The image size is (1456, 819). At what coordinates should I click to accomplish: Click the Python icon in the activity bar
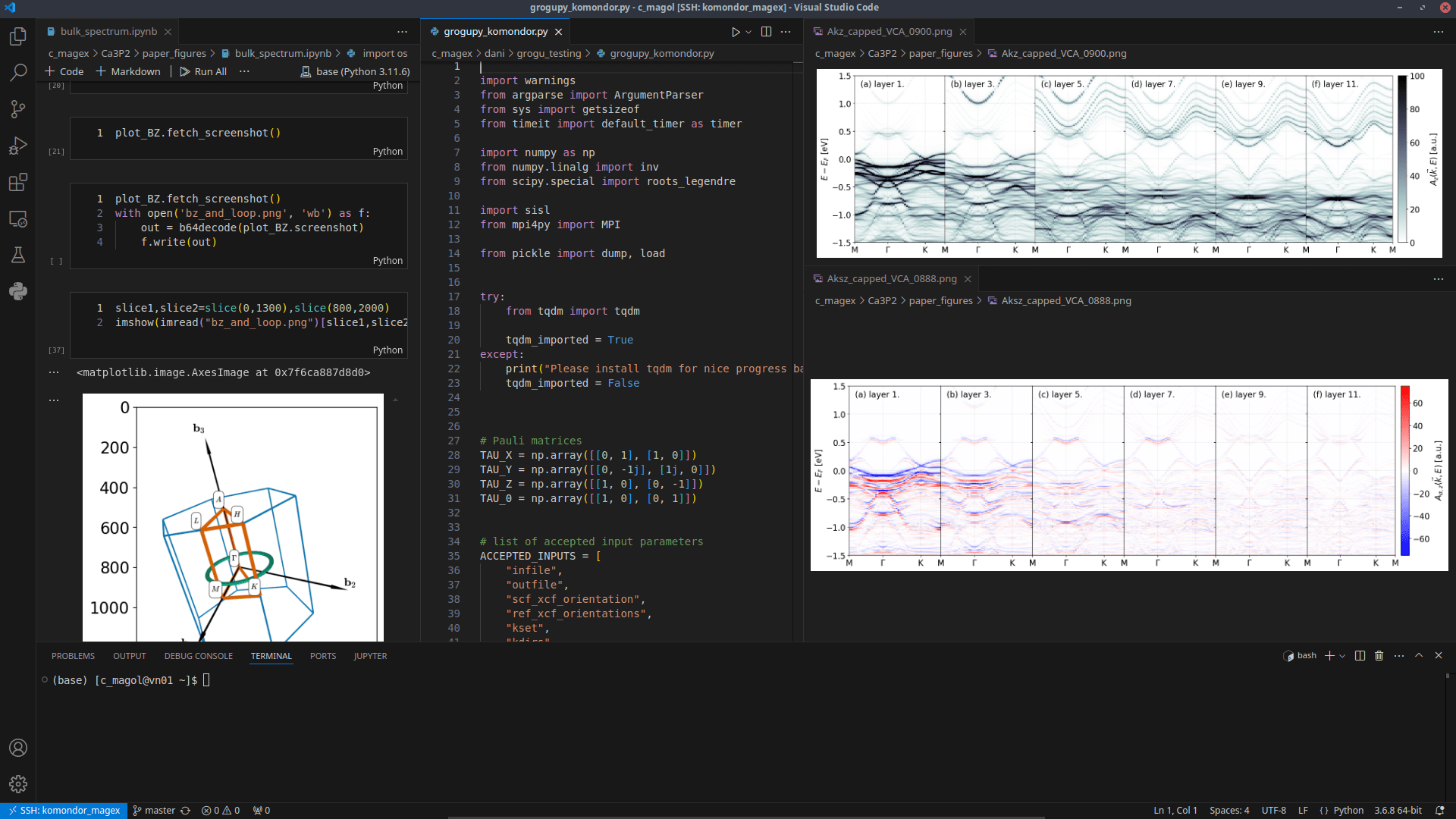18,291
